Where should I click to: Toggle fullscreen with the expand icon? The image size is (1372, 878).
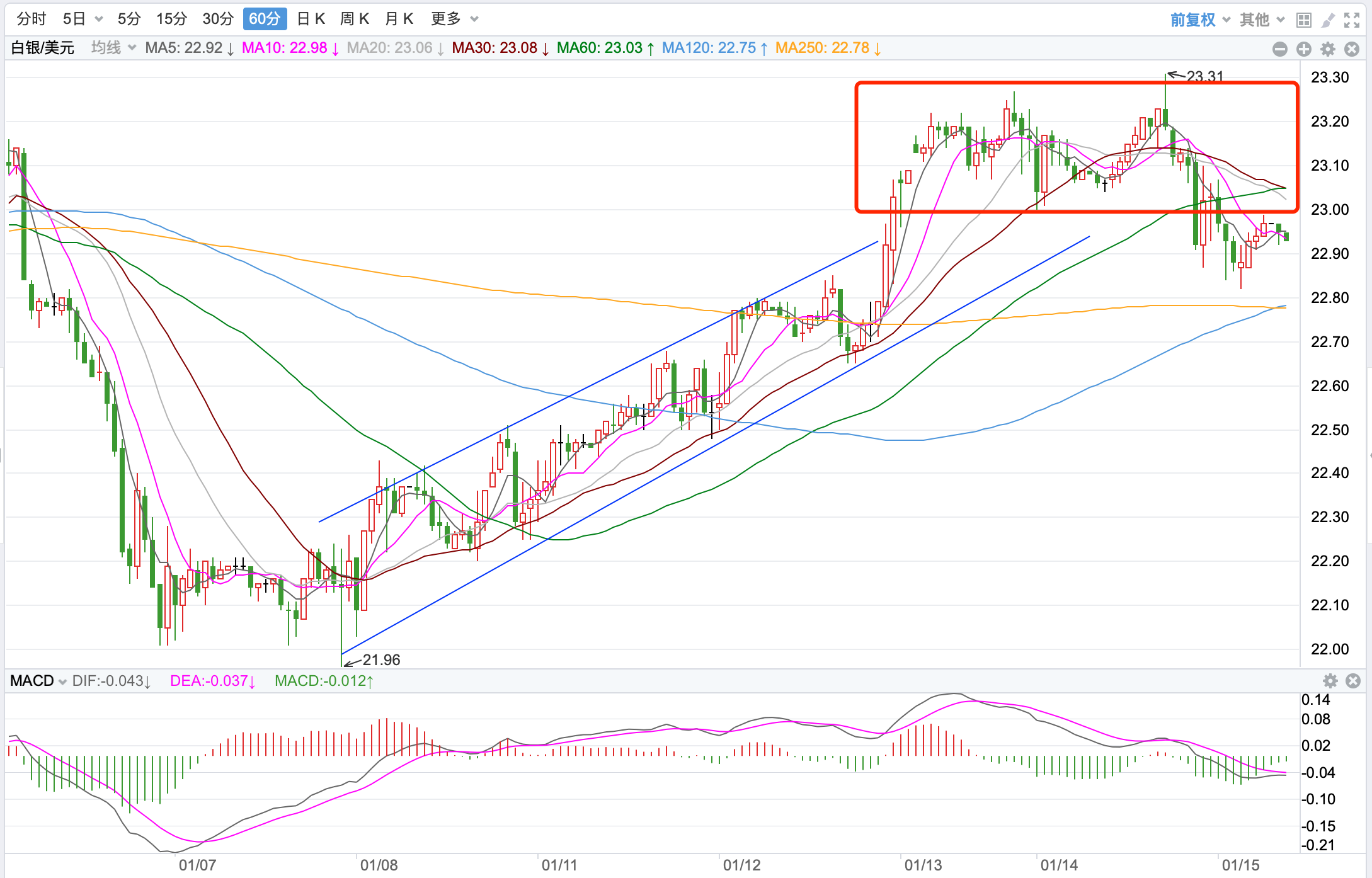[x=1352, y=21]
